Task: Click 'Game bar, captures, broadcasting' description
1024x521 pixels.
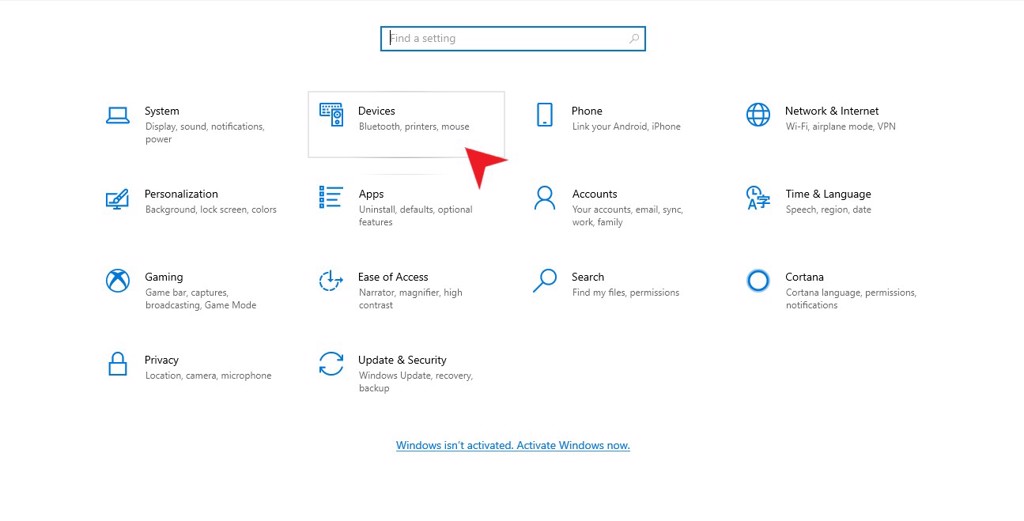Action: [x=200, y=299]
